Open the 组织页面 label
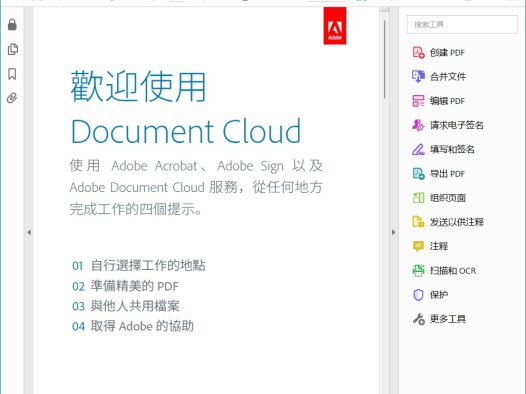 [x=448, y=198]
